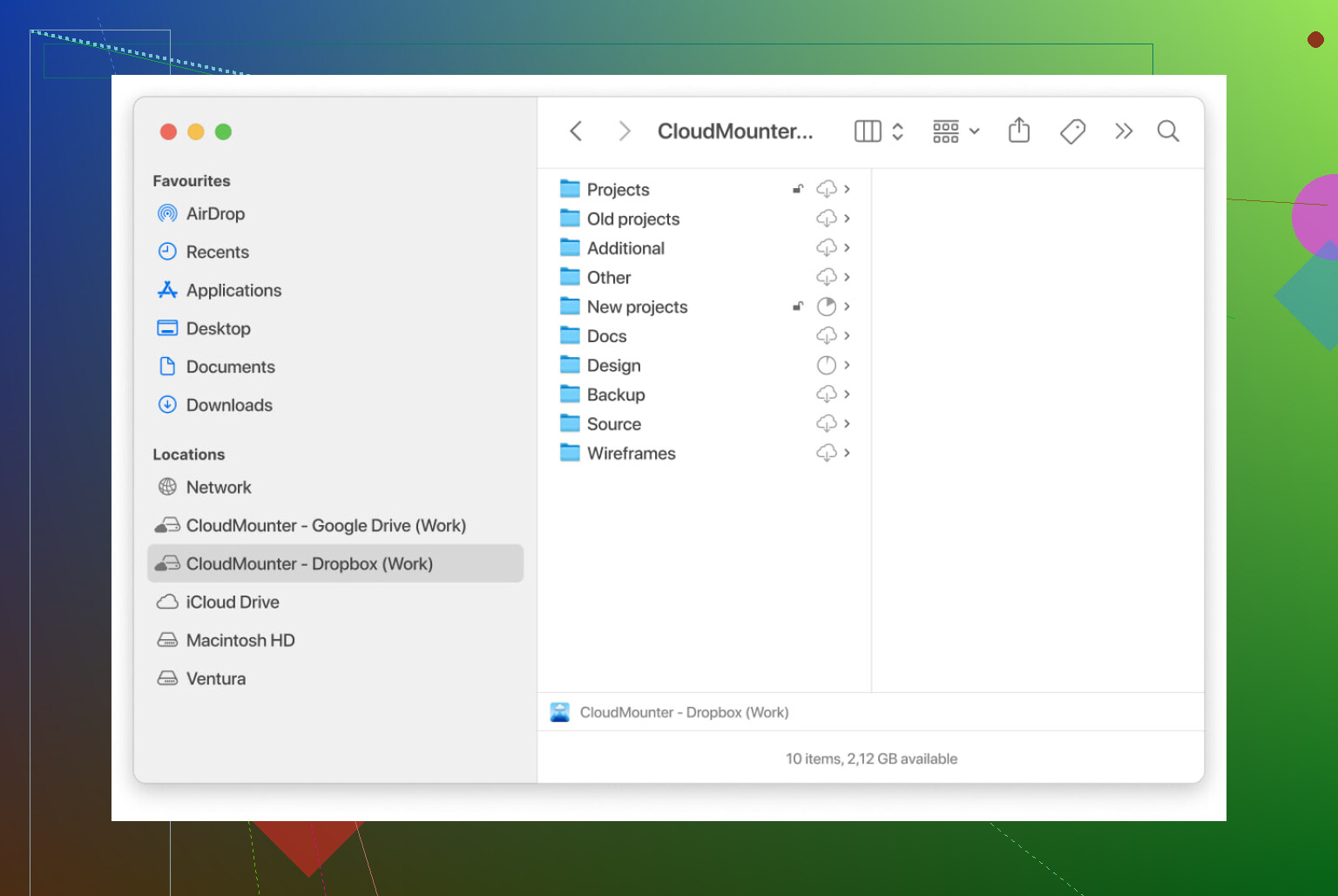1338x896 pixels.
Task: Click the Network globe icon
Action: pos(167,487)
